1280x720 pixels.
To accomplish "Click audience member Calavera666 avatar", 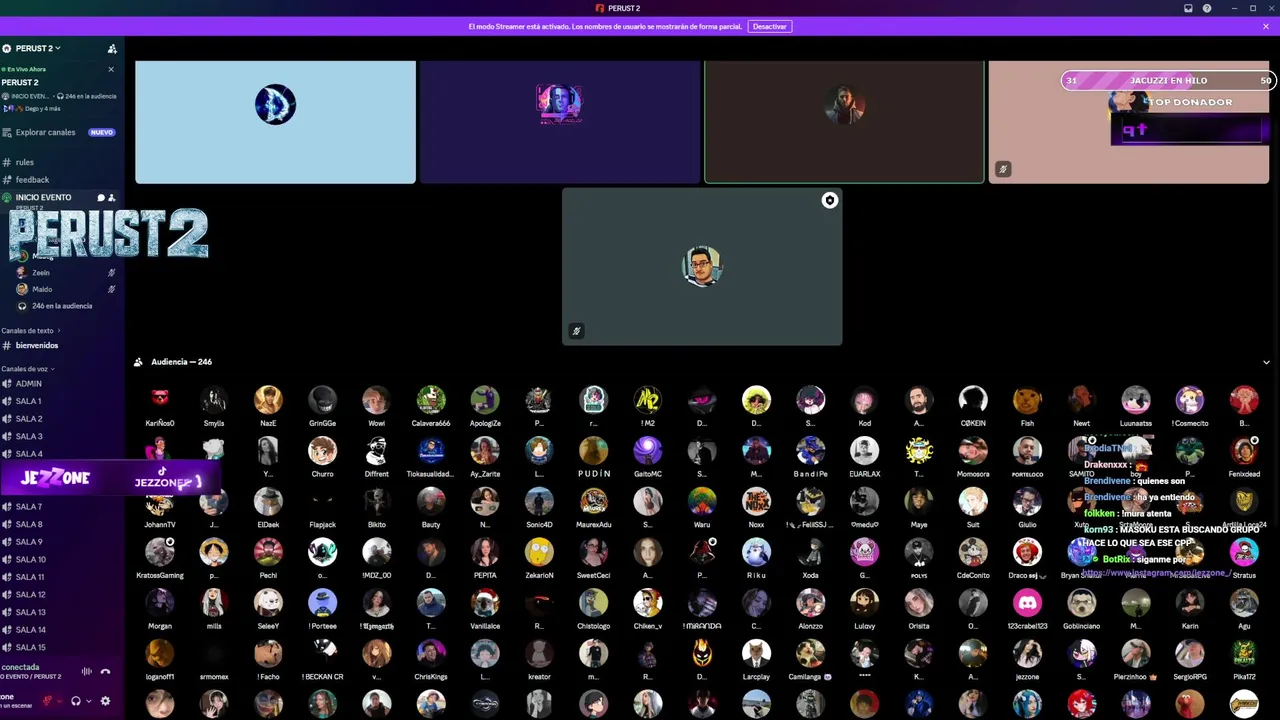I will click(431, 400).
